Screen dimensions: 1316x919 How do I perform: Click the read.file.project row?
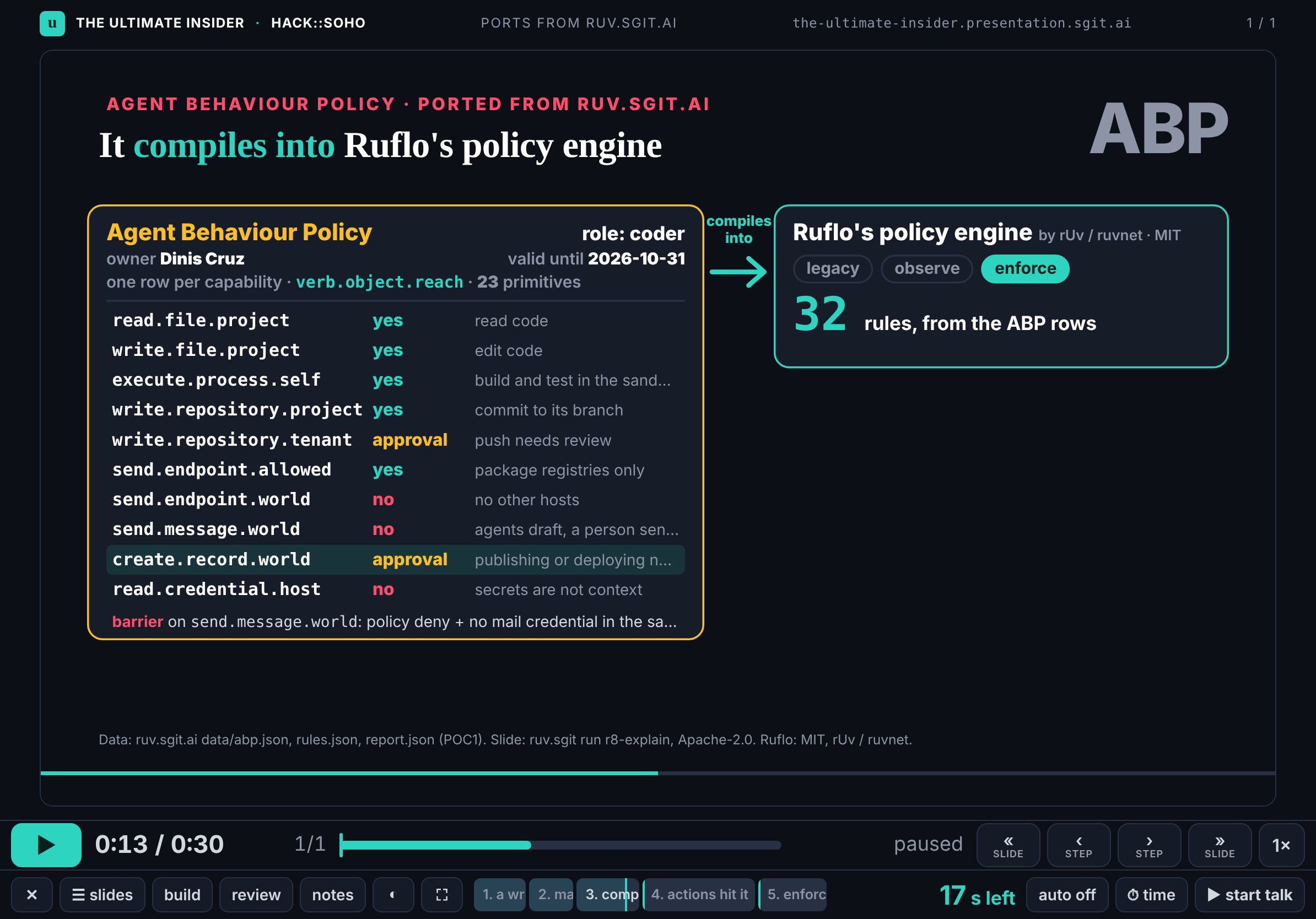(x=396, y=320)
